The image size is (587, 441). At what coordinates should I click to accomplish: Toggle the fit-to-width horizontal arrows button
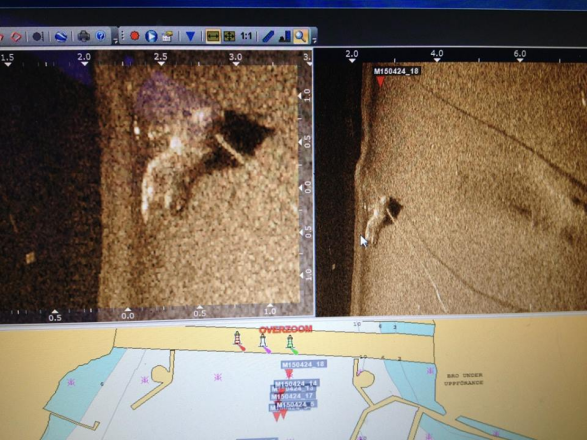pos(213,36)
